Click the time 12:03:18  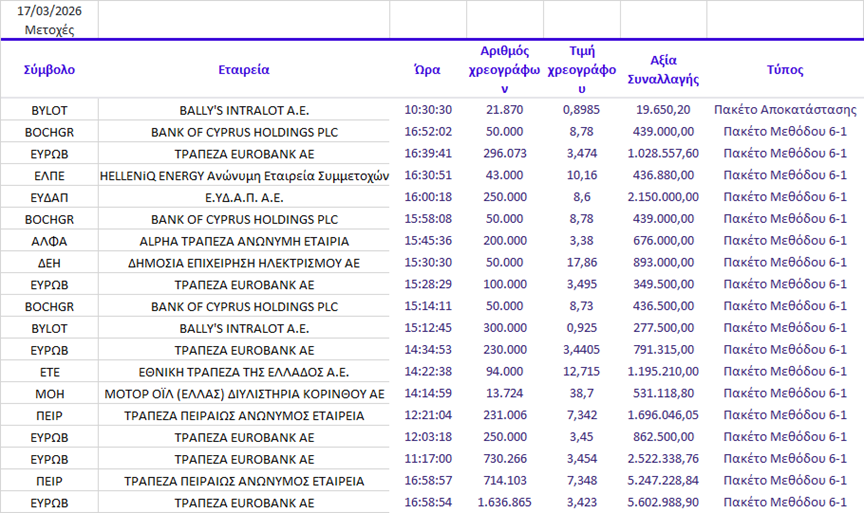click(428, 437)
